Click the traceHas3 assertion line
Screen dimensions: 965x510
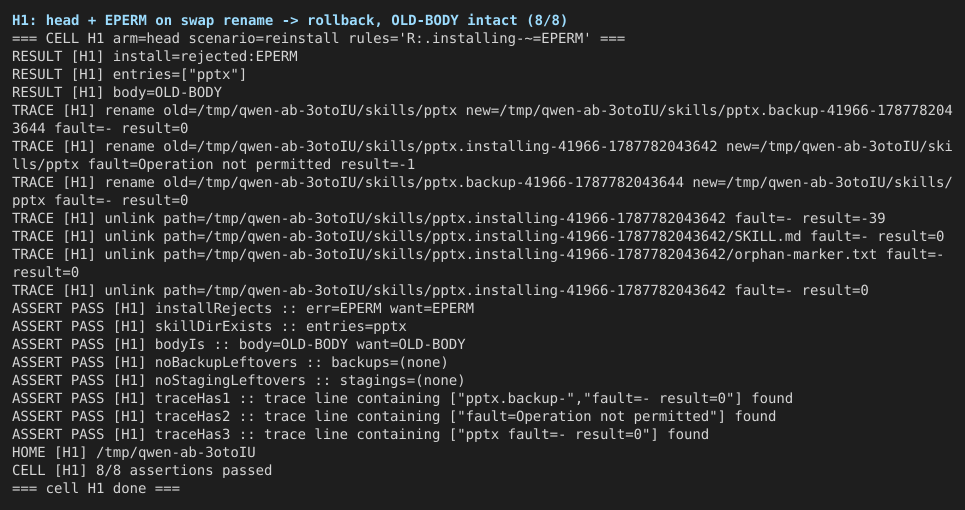[361, 434]
